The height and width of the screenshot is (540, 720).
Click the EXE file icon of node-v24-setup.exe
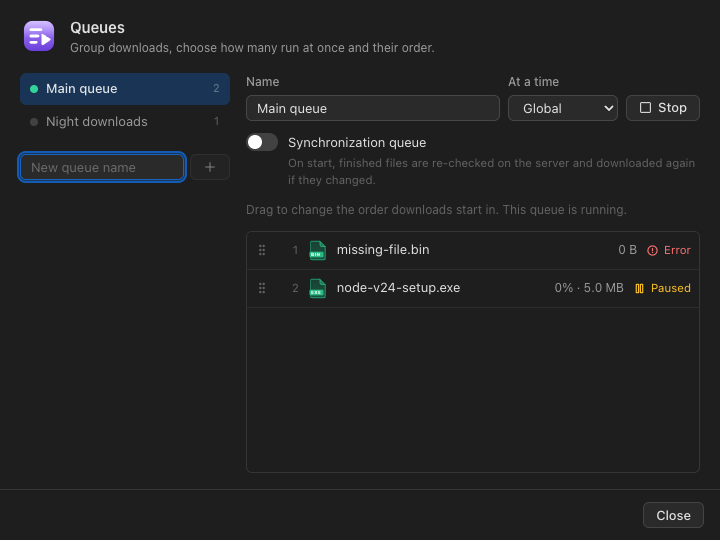318,289
